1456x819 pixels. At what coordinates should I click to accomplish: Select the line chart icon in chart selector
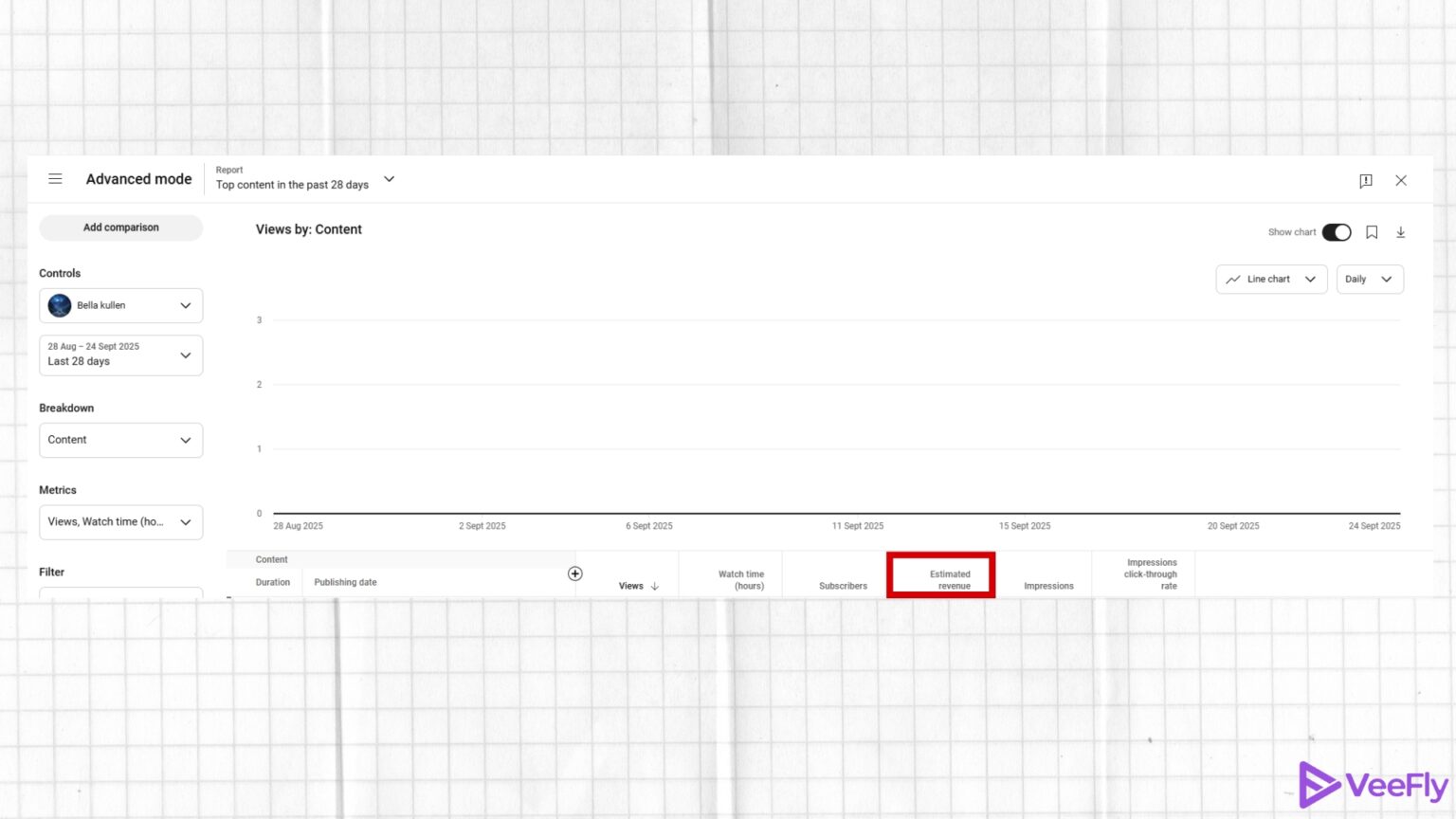point(1234,279)
